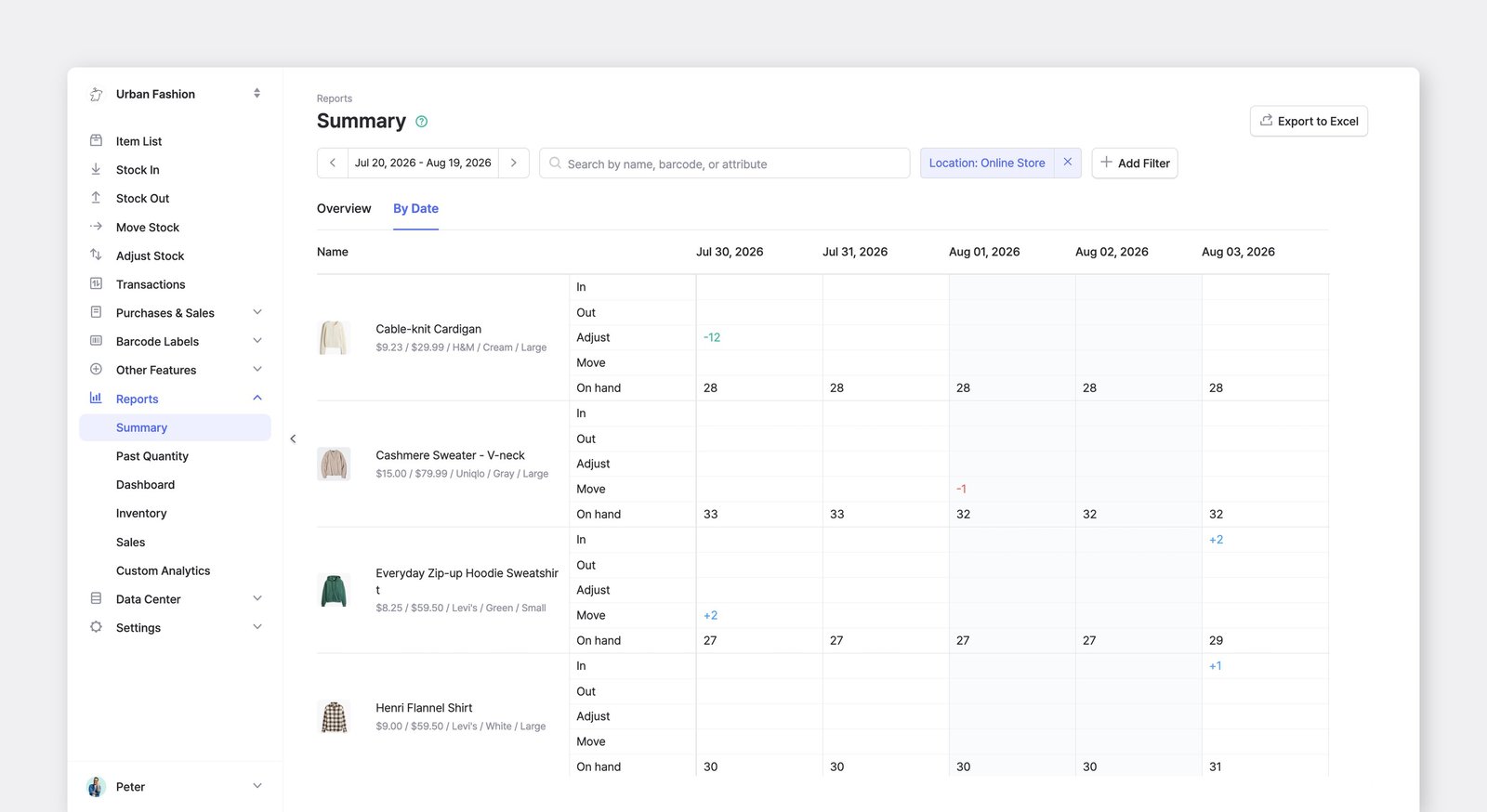Click the Summary help question icon
Viewport: 1487px width, 812px height.
coord(421,122)
